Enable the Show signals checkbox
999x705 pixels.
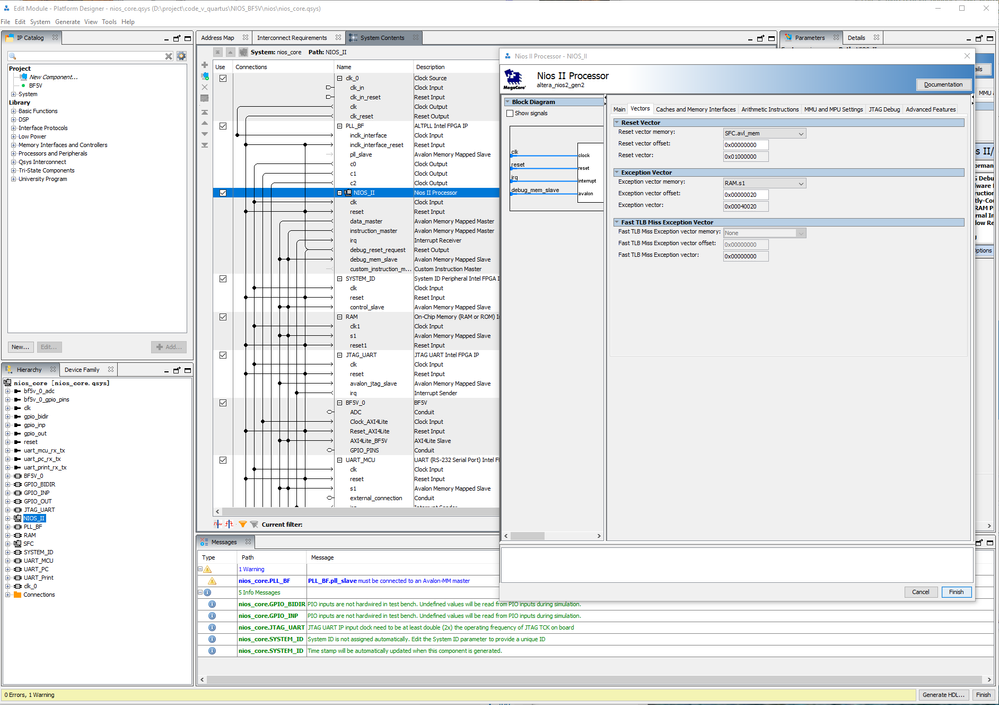tap(510, 113)
